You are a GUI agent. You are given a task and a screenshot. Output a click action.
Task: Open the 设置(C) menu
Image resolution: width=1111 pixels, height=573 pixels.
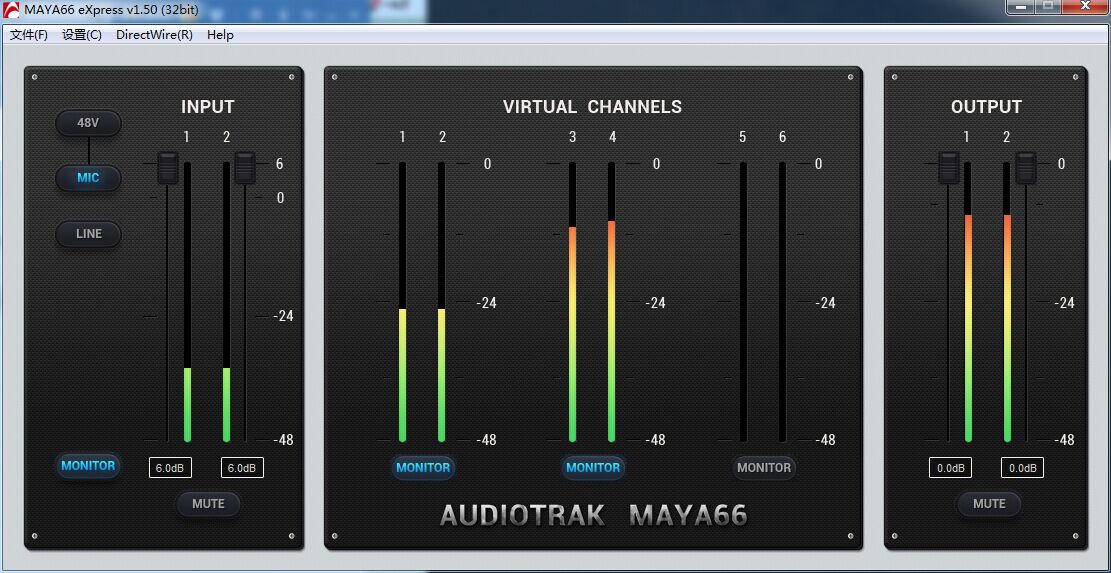click(x=82, y=35)
